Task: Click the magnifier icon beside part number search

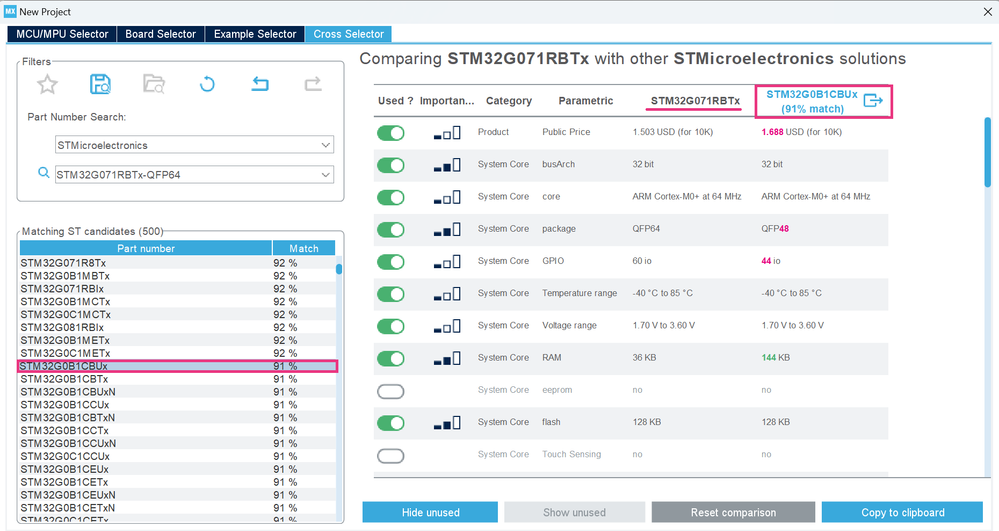Action: click(x=43, y=173)
